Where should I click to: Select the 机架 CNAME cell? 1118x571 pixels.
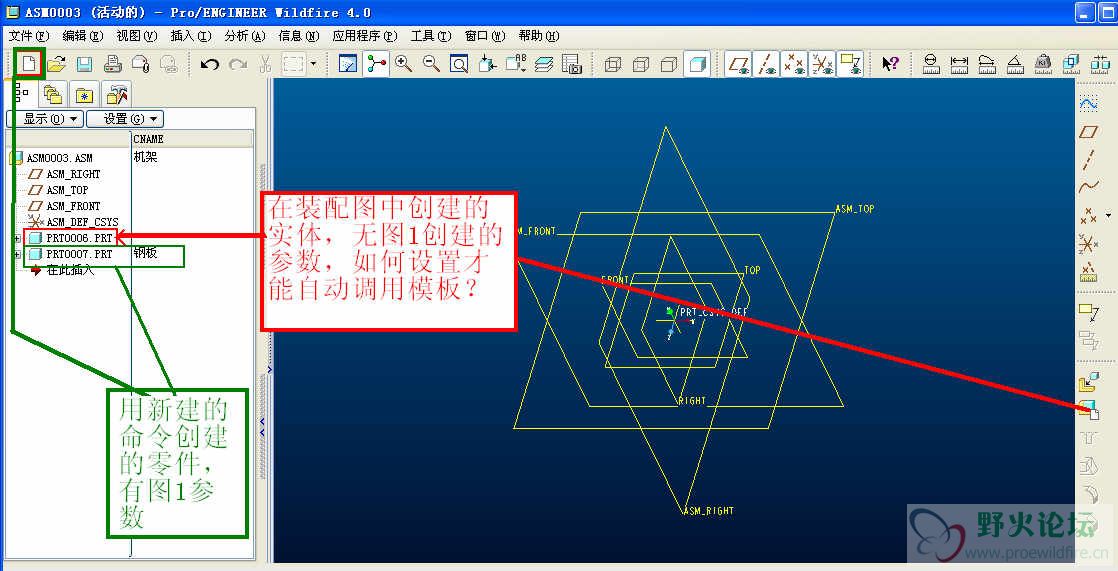pos(145,157)
